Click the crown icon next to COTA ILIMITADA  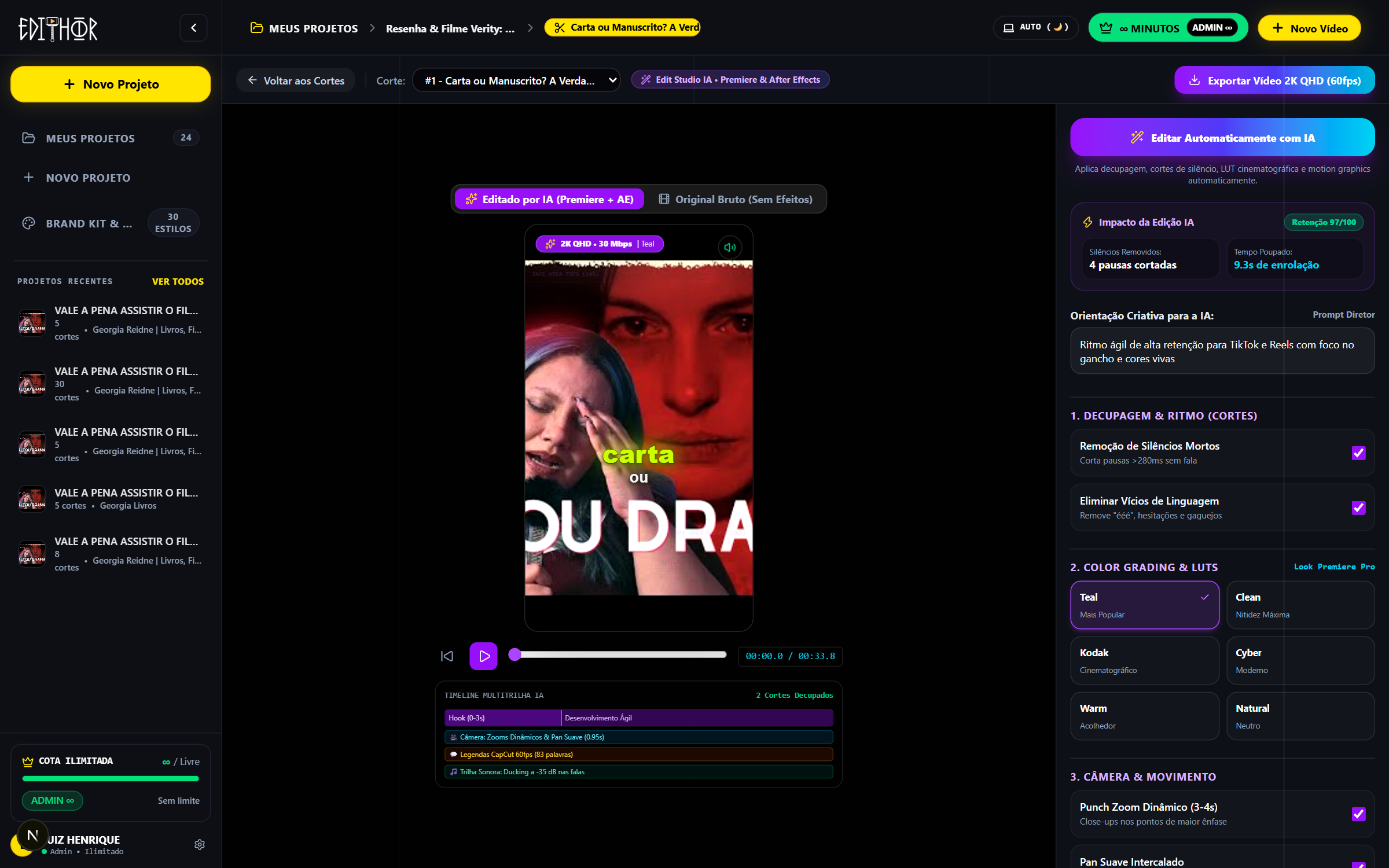point(27,761)
